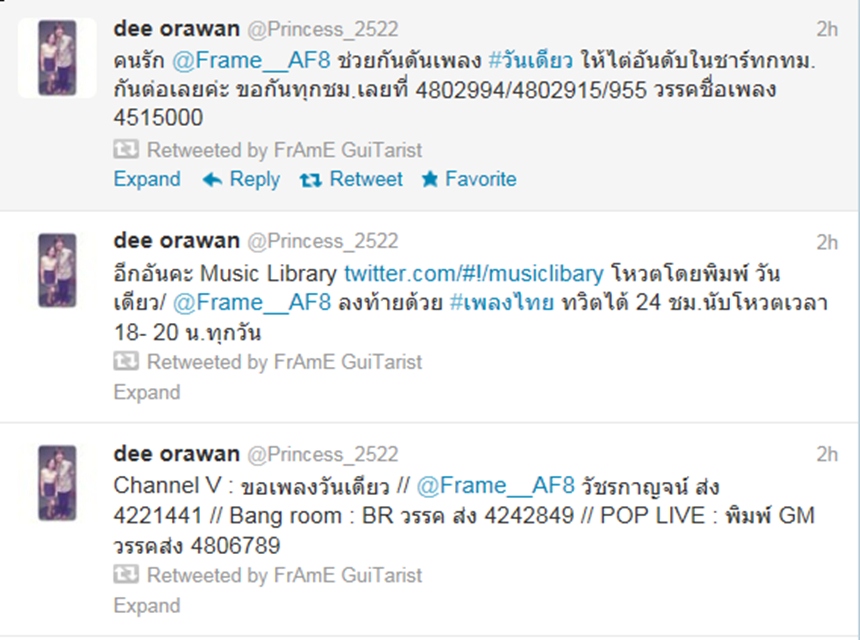Open @Frame__AF8 mention in Channel V tweet
Image resolution: width=860 pixels, height=640 pixels.
[x=496, y=486]
